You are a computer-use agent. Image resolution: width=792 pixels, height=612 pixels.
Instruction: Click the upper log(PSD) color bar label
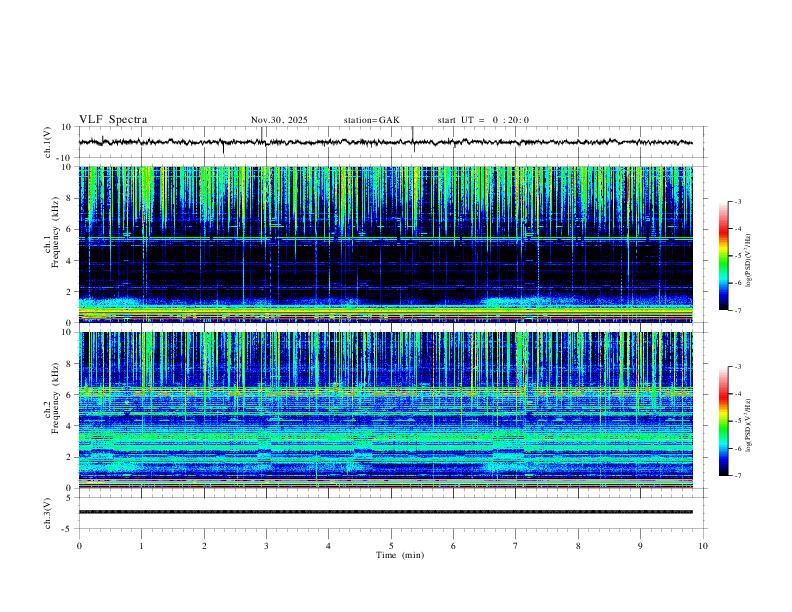coord(748,260)
